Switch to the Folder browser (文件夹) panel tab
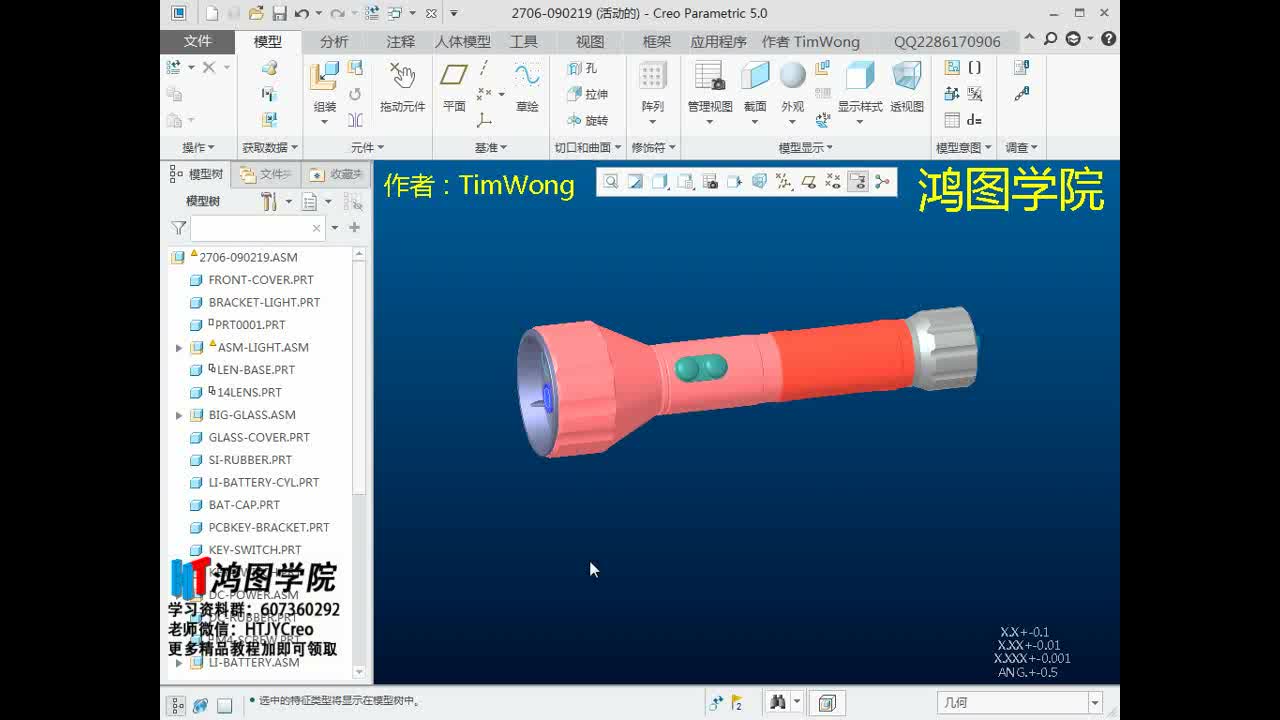Viewport: 1280px width, 720px height. point(266,174)
